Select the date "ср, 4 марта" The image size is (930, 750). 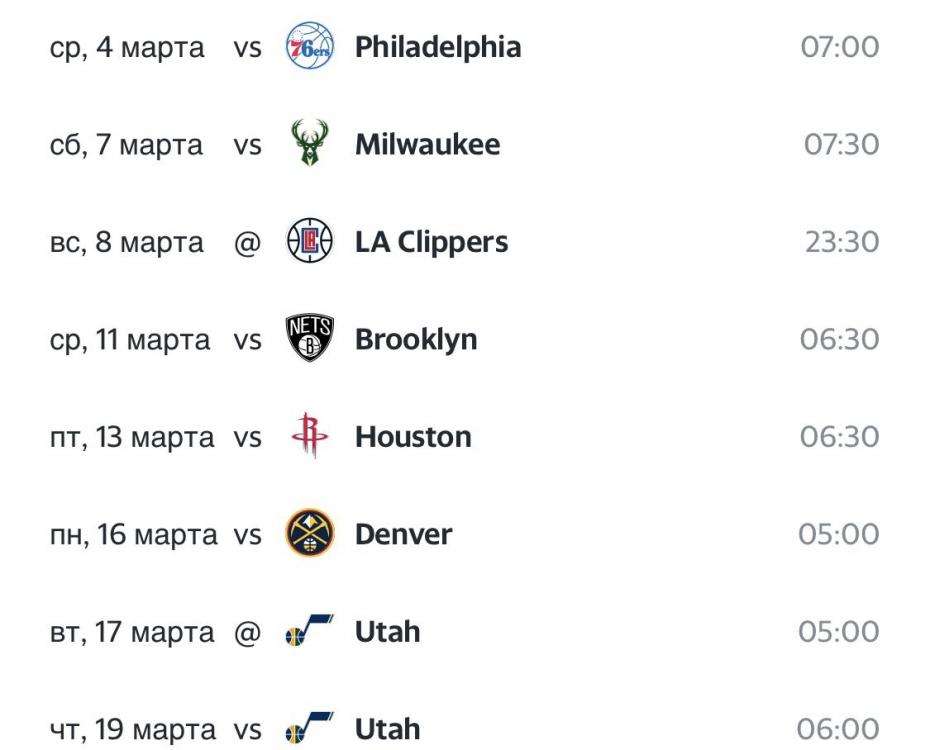[127, 48]
